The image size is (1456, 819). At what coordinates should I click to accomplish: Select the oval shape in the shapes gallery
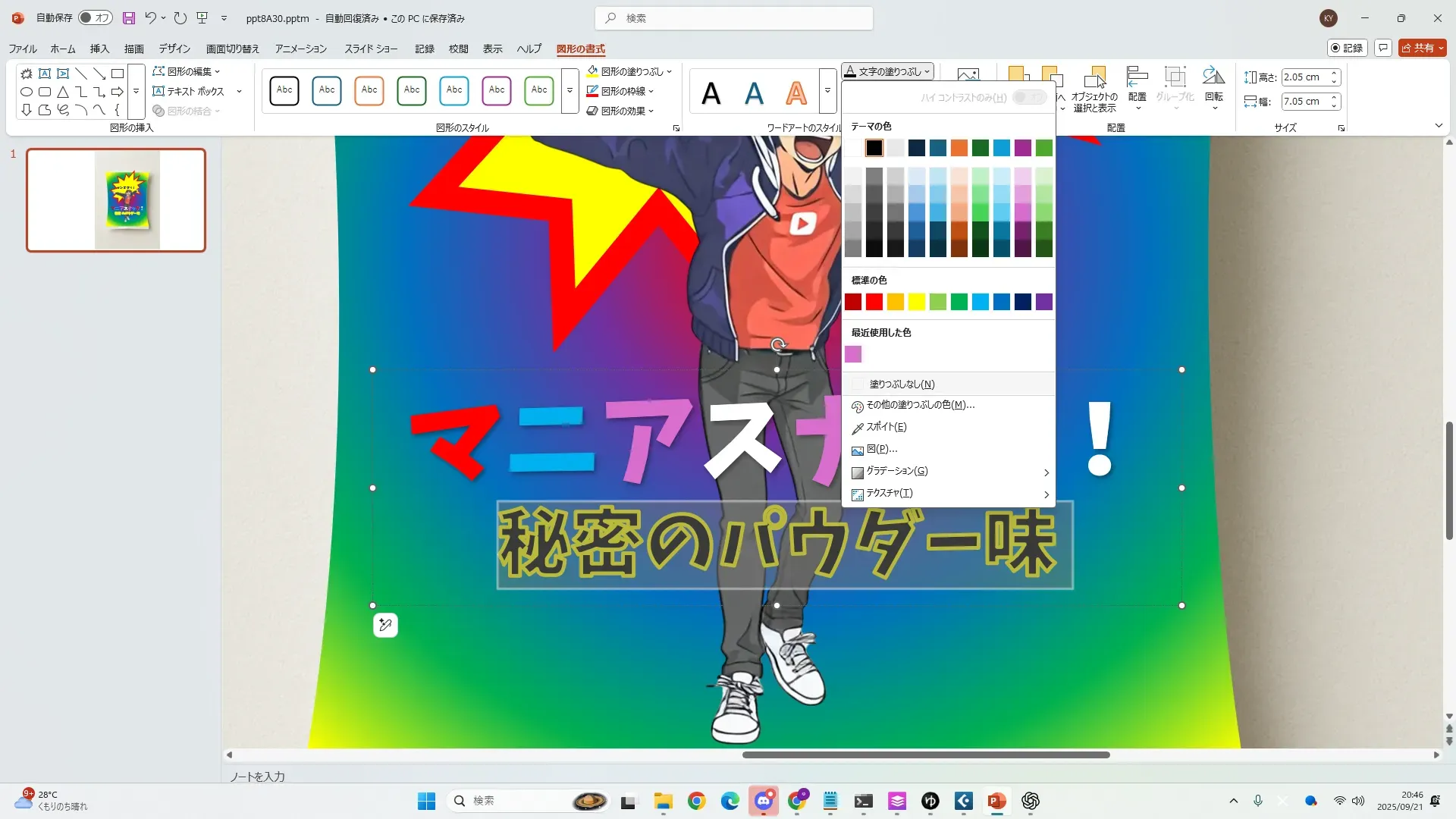tap(27, 92)
